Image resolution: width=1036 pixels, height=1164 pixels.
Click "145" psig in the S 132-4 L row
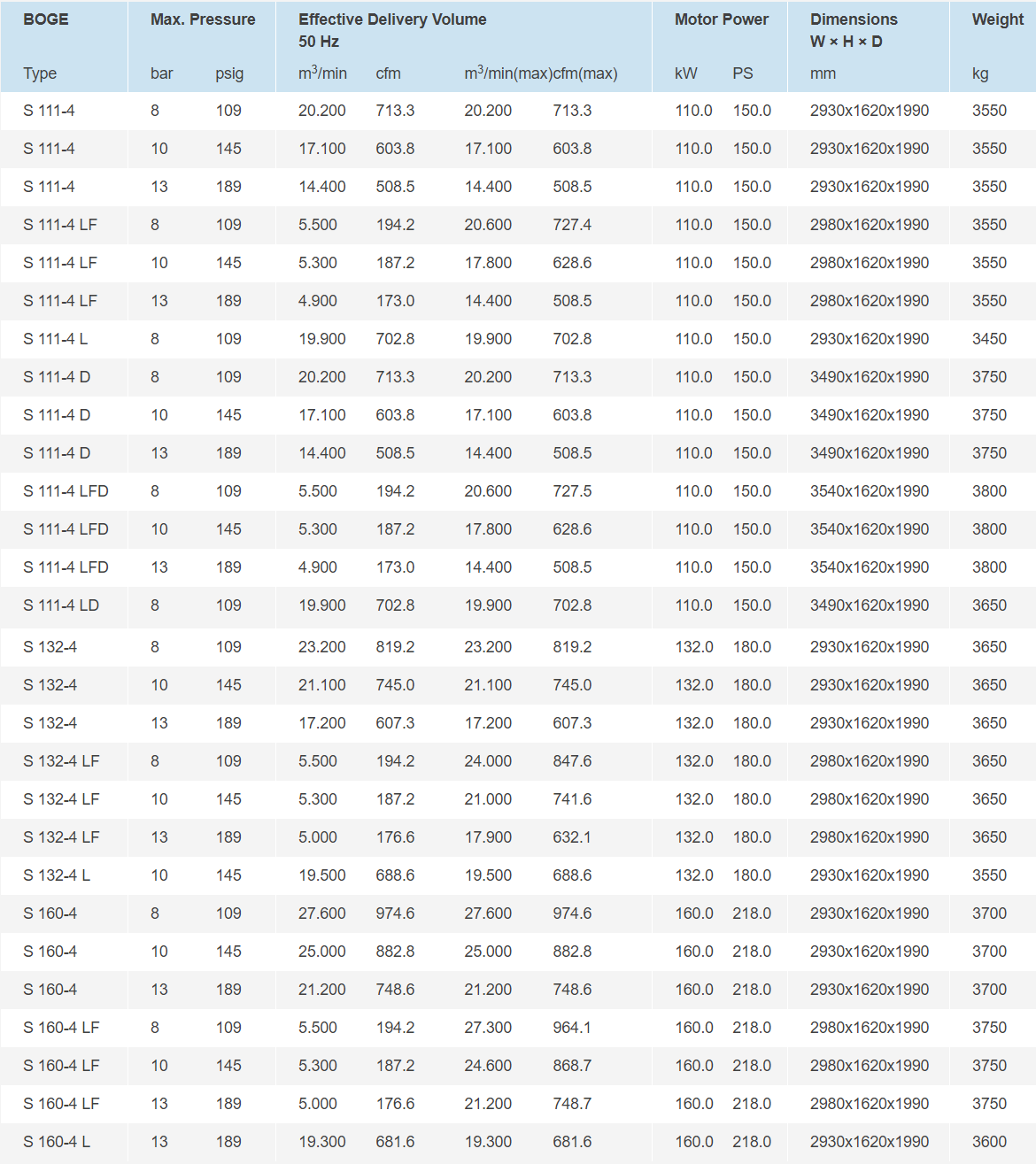(228, 875)
